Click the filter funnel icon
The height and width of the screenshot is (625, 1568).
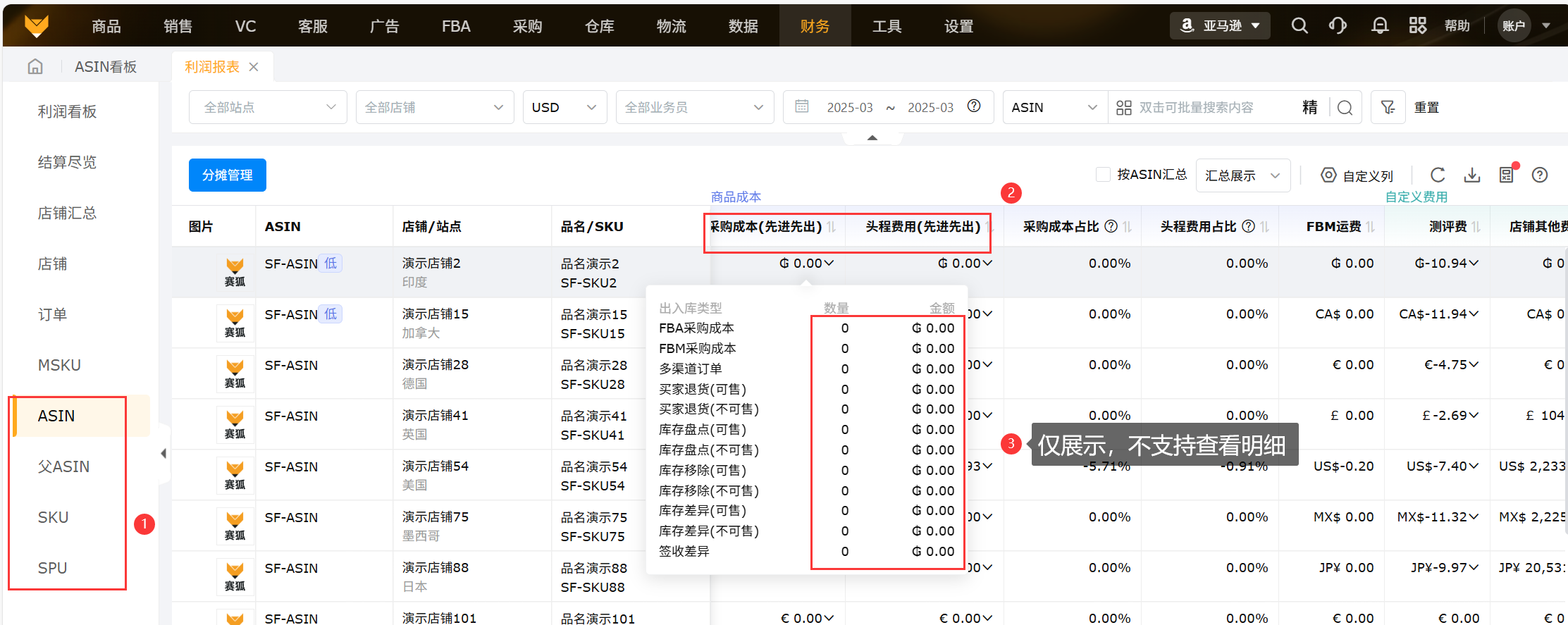coord(1388,107)
